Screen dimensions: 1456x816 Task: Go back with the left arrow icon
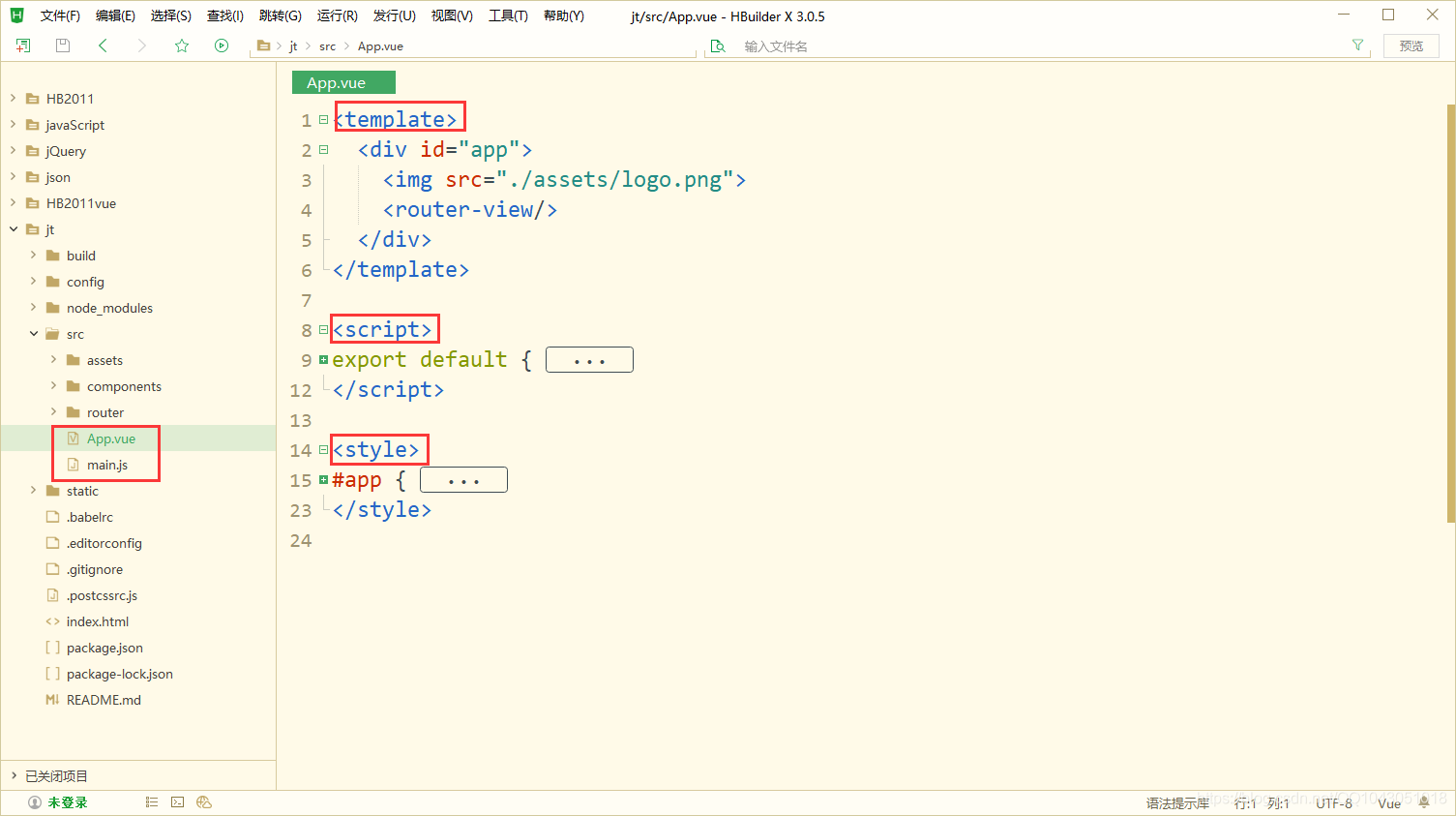point(103,45)
